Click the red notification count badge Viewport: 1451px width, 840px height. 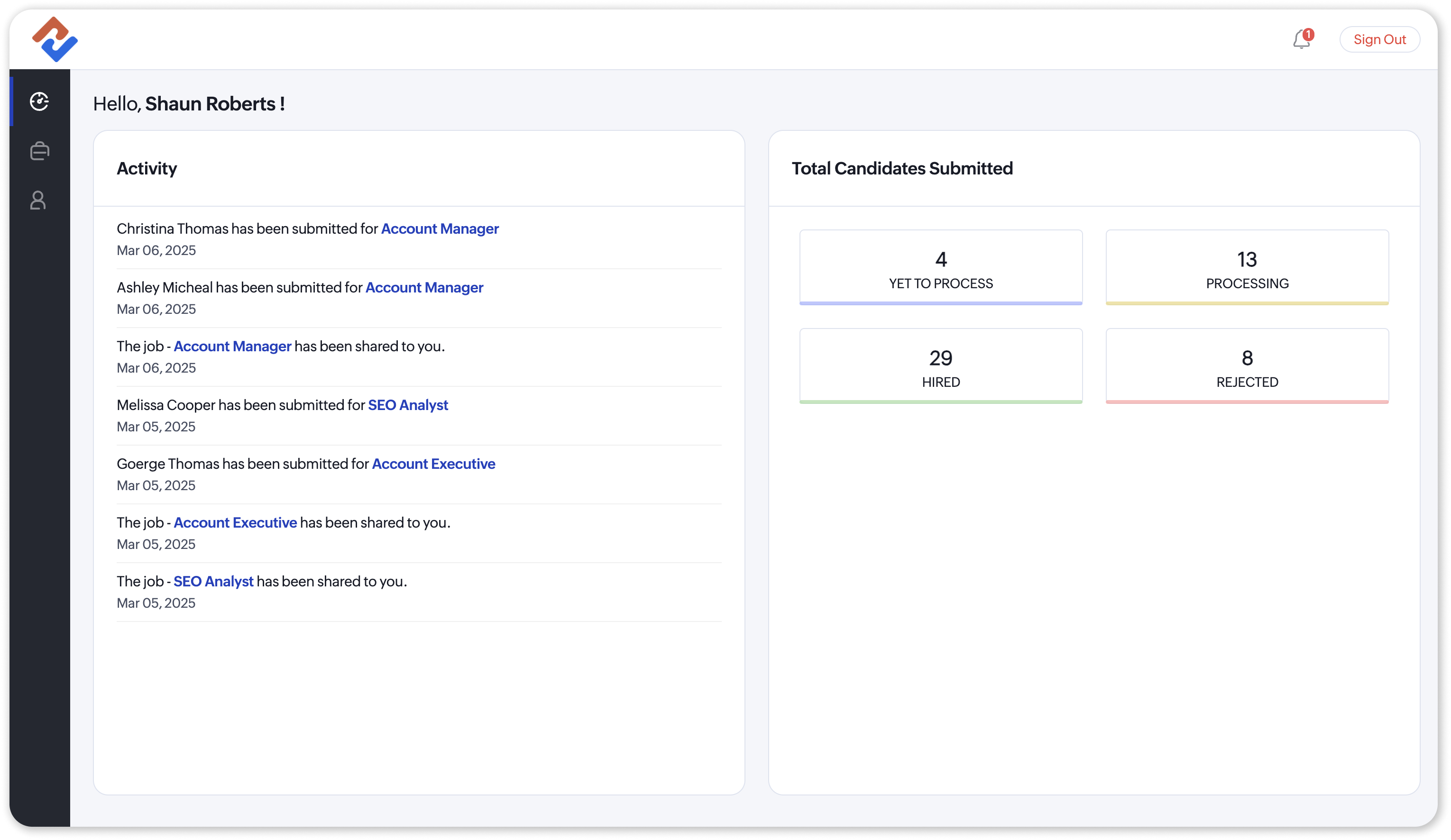[1308, 34]
